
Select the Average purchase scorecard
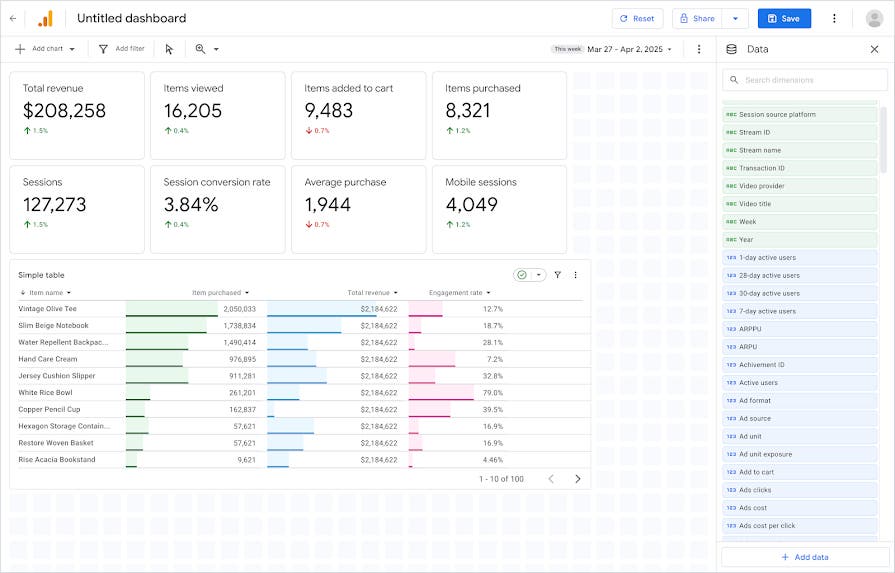coord(358,209)
